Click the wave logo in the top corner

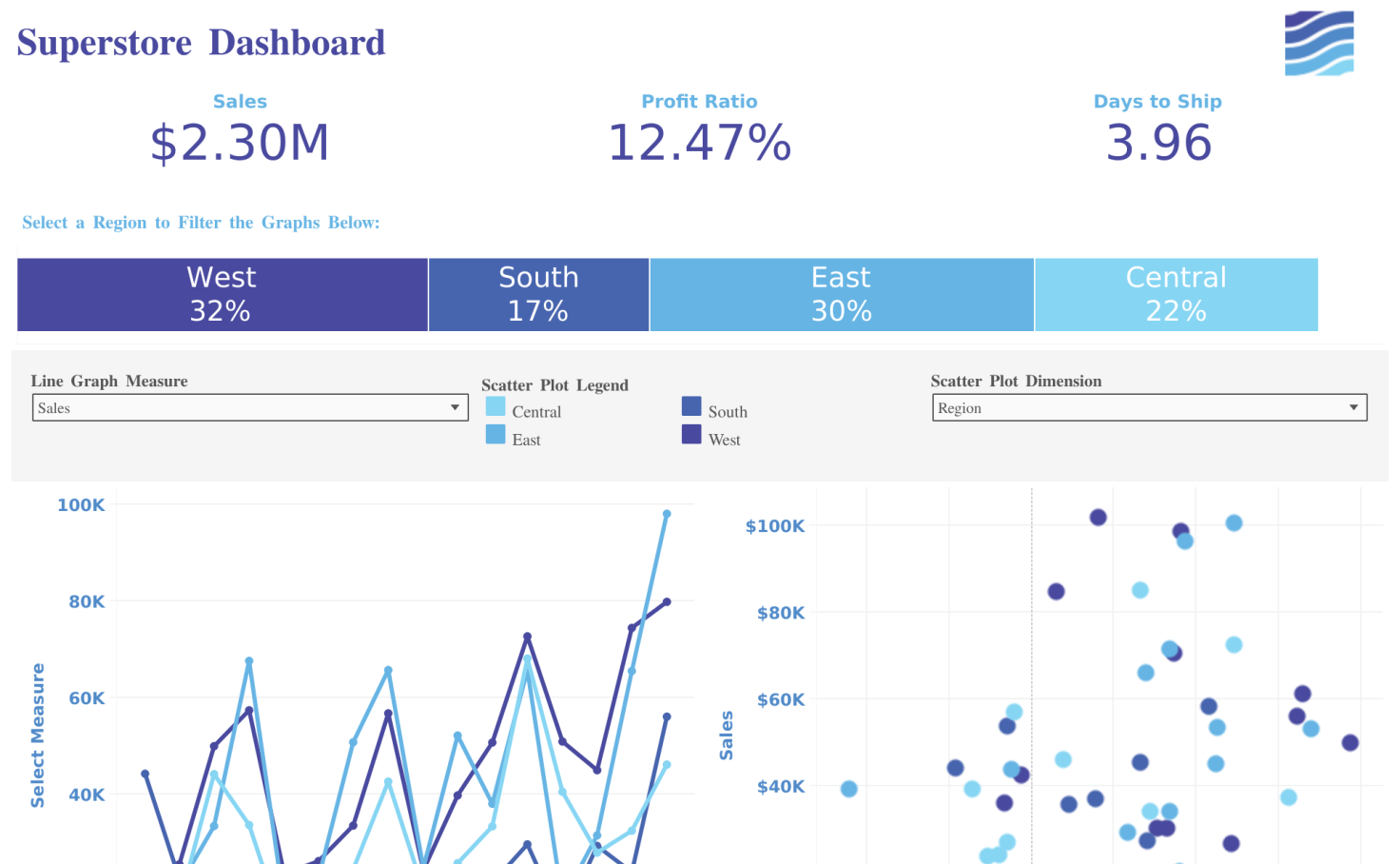(x=1319, y=43)
